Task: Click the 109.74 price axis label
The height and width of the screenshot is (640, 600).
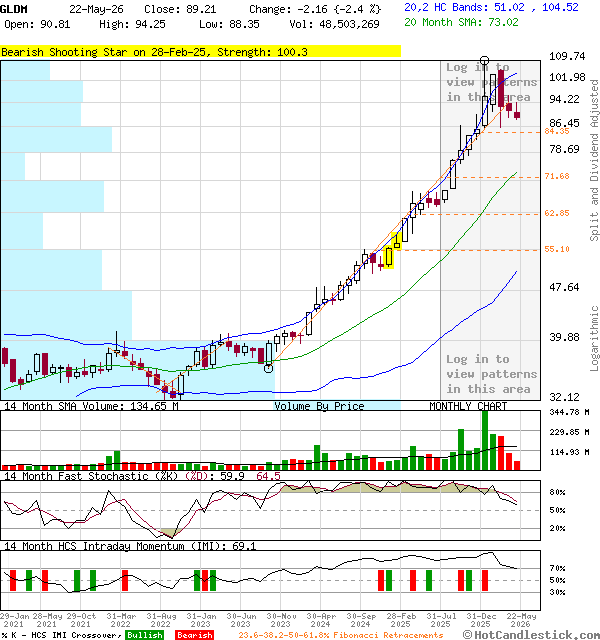Action: point(567,56)
